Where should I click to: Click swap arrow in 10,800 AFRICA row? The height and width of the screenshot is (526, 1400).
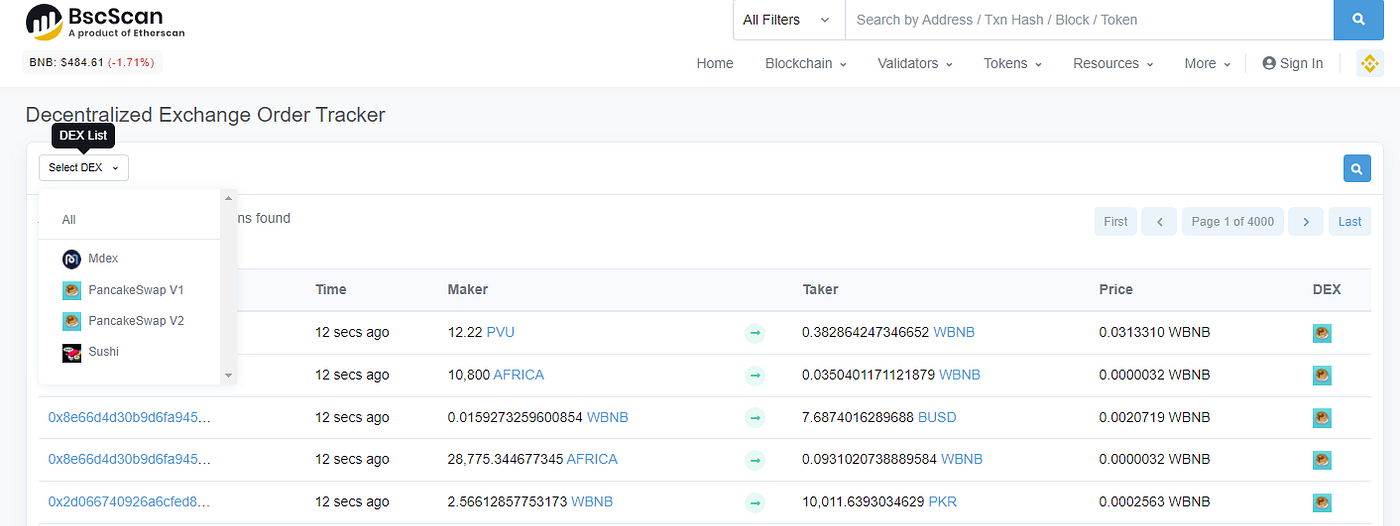pos(755,375)
